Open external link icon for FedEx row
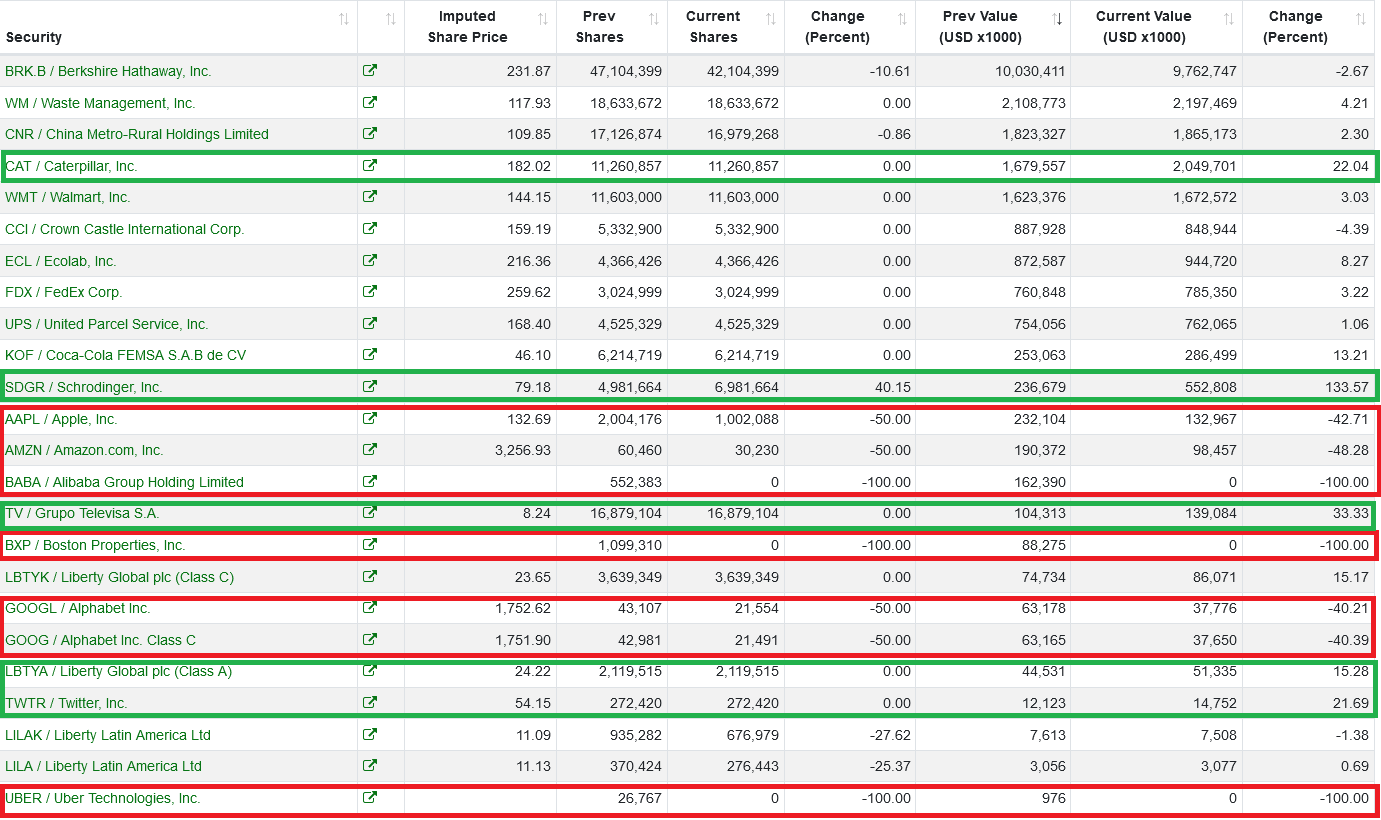This screenshot has width=1381, height=820. 370,291
